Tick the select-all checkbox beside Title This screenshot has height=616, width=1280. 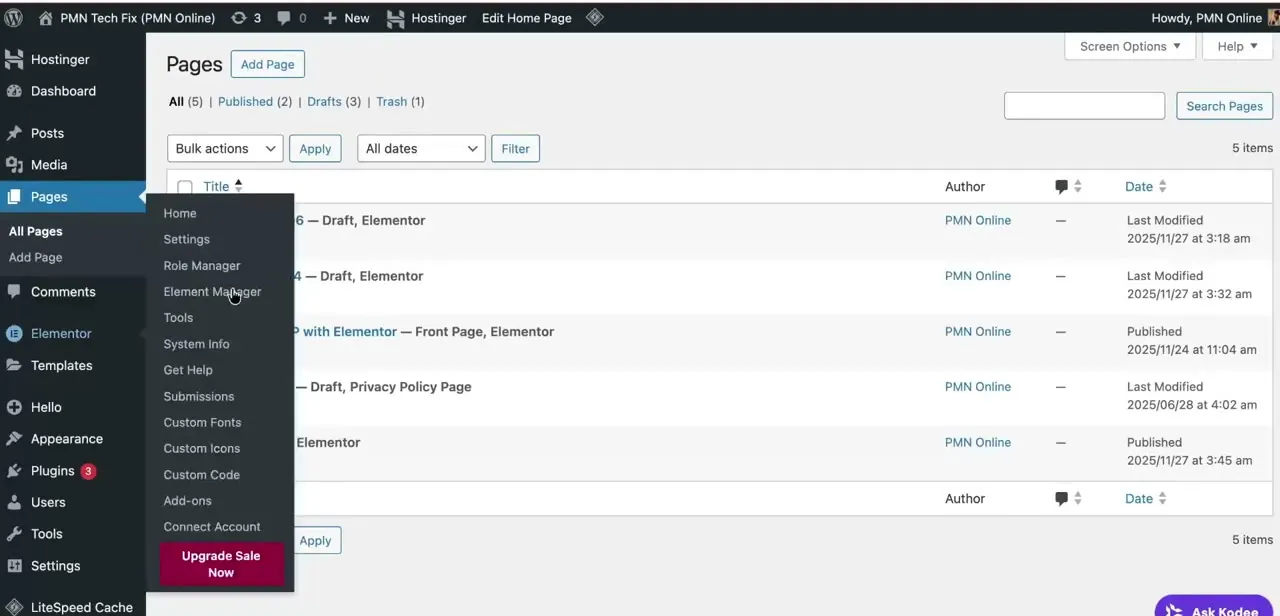coord(185,187)
